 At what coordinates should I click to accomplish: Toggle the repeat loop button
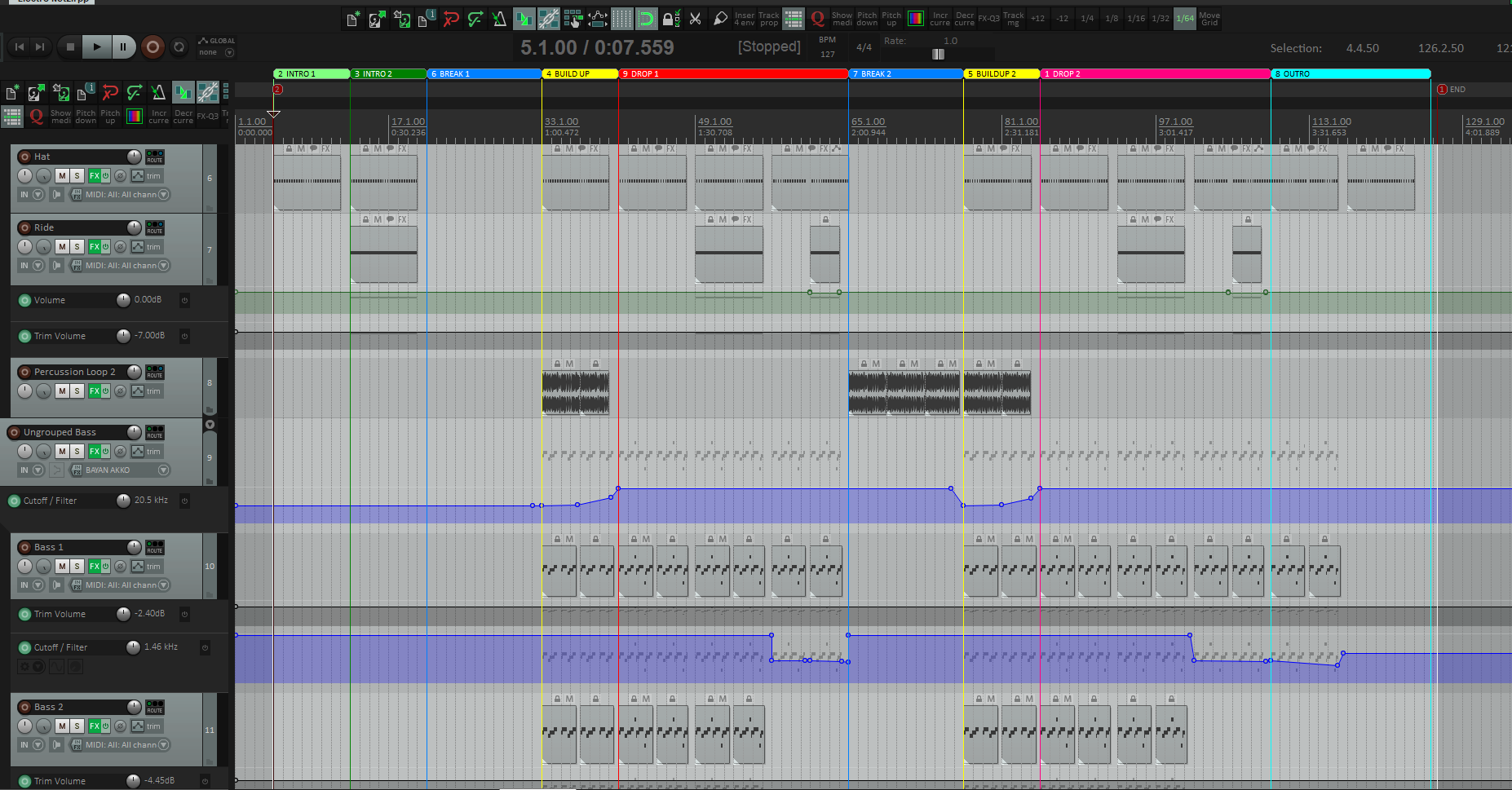pyautogui.click(x=179, y=47)
